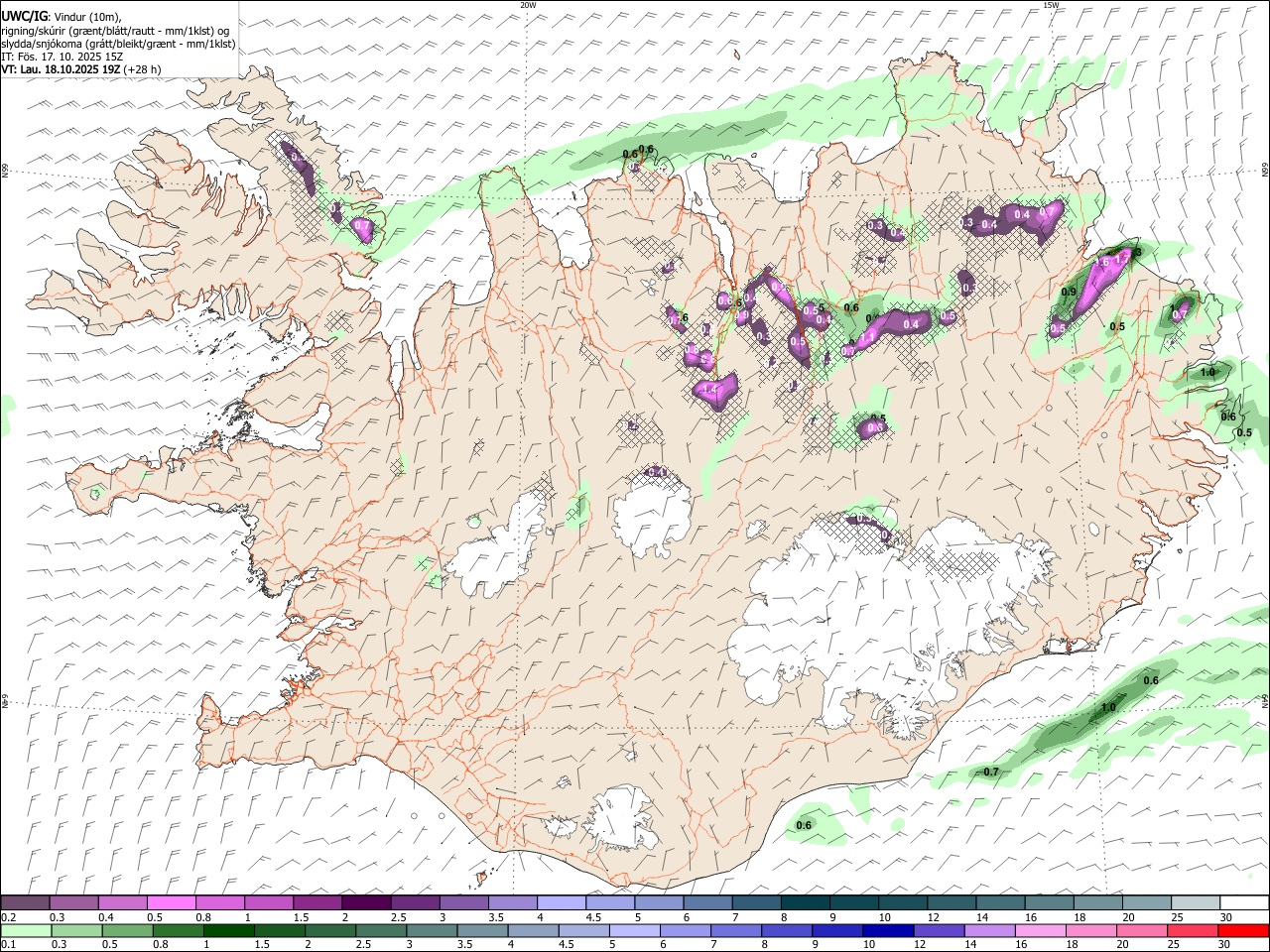This screenshot has height=952, width=1270.
Task: Pick the 25 swatch in the rain scale
Action: pos(1194,930)
